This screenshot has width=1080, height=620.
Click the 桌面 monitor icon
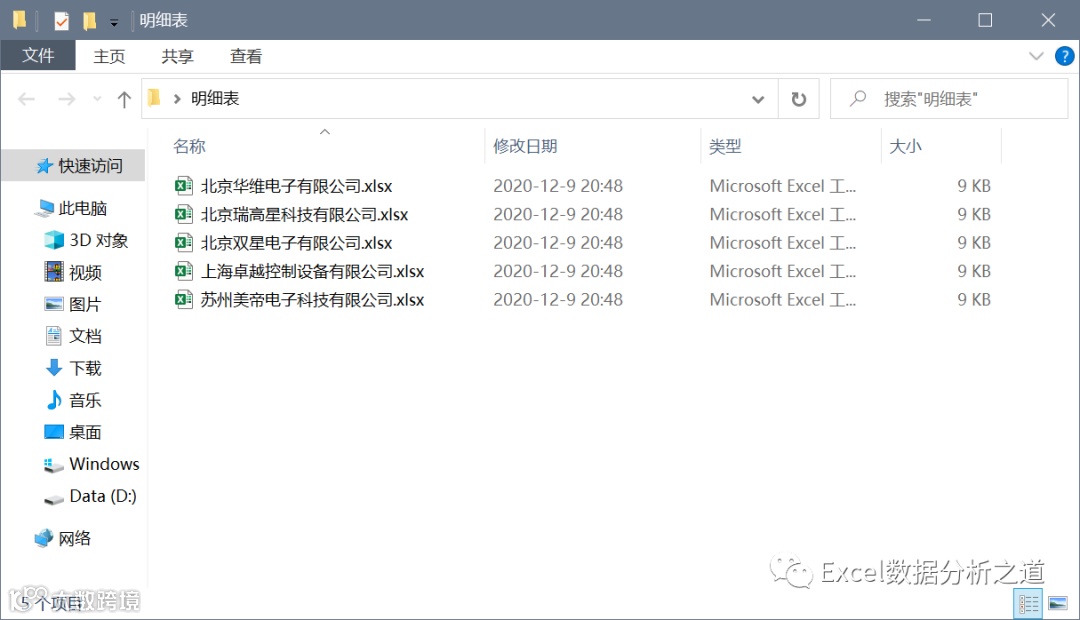point(54,431)
